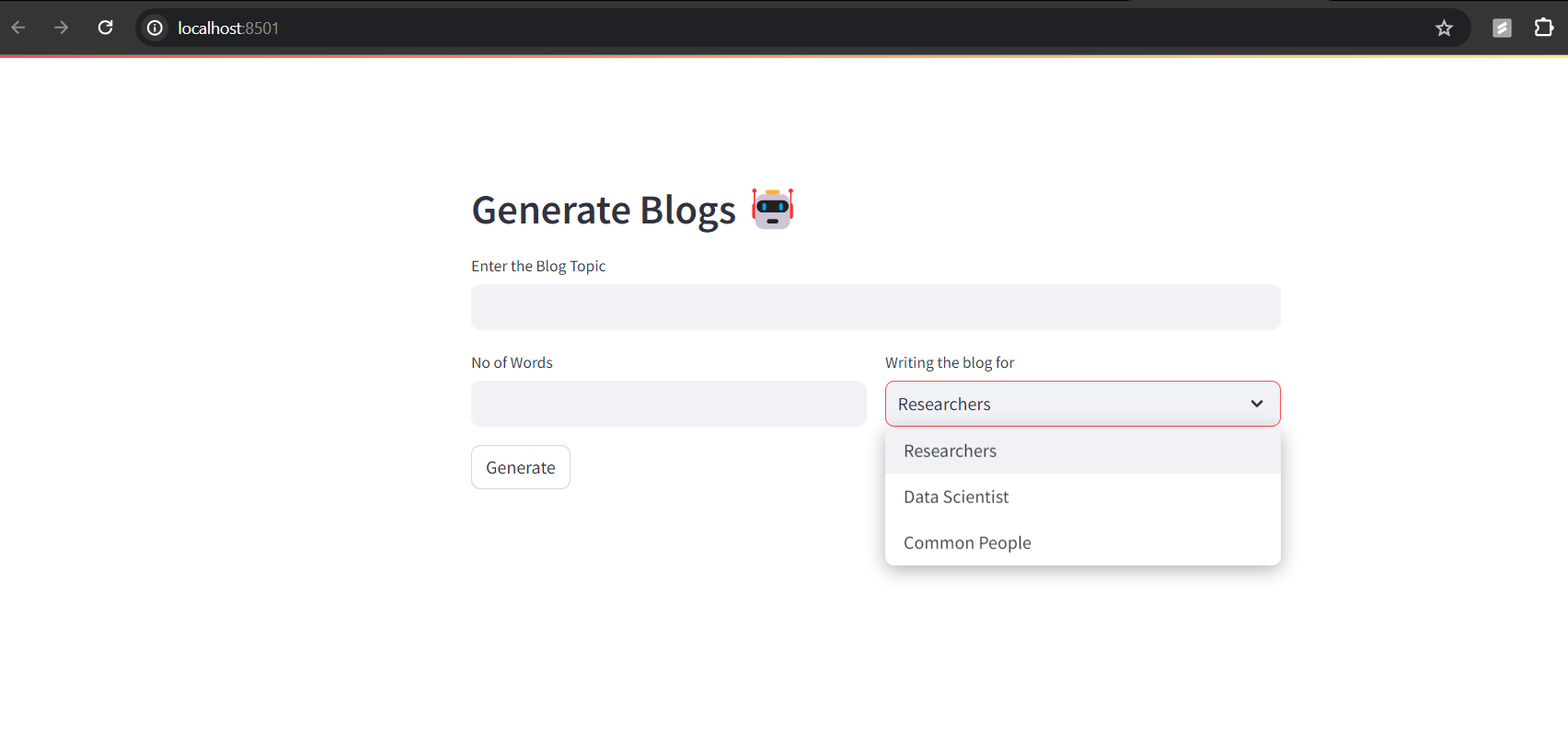This screenshot has height=755, width=1568.
Task: Collapse the dropdown using the chevron arrow
Action: (x=1256, y=404)
